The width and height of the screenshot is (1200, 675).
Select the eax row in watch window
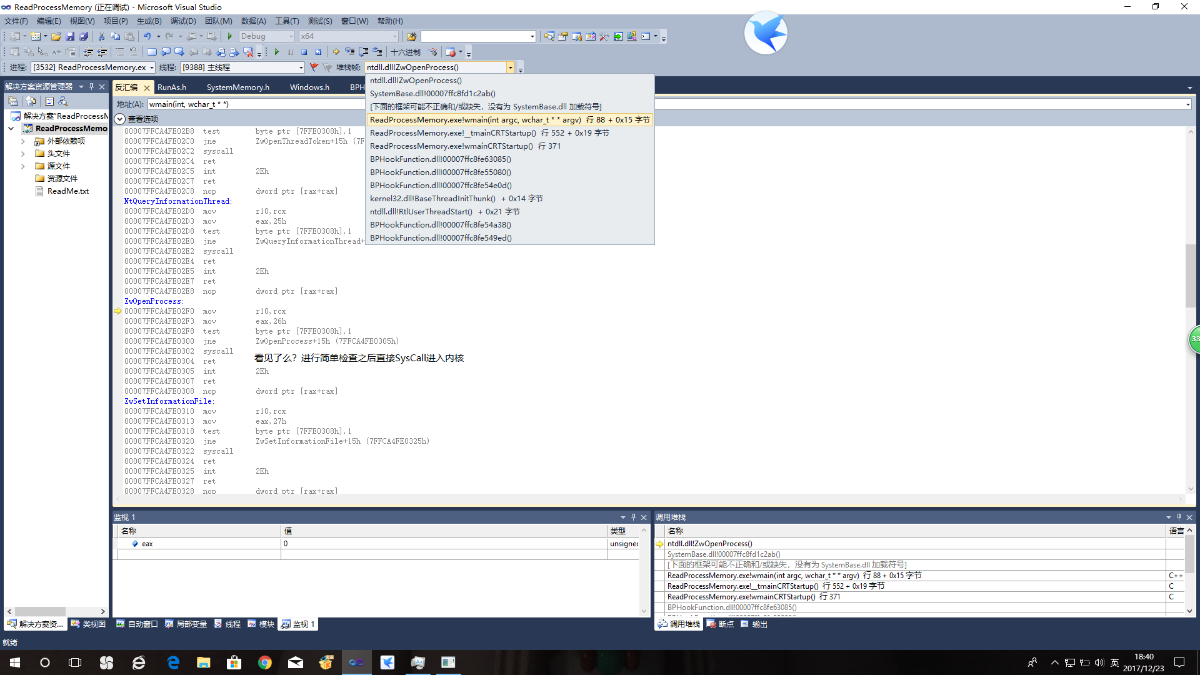tap(378, 544)
